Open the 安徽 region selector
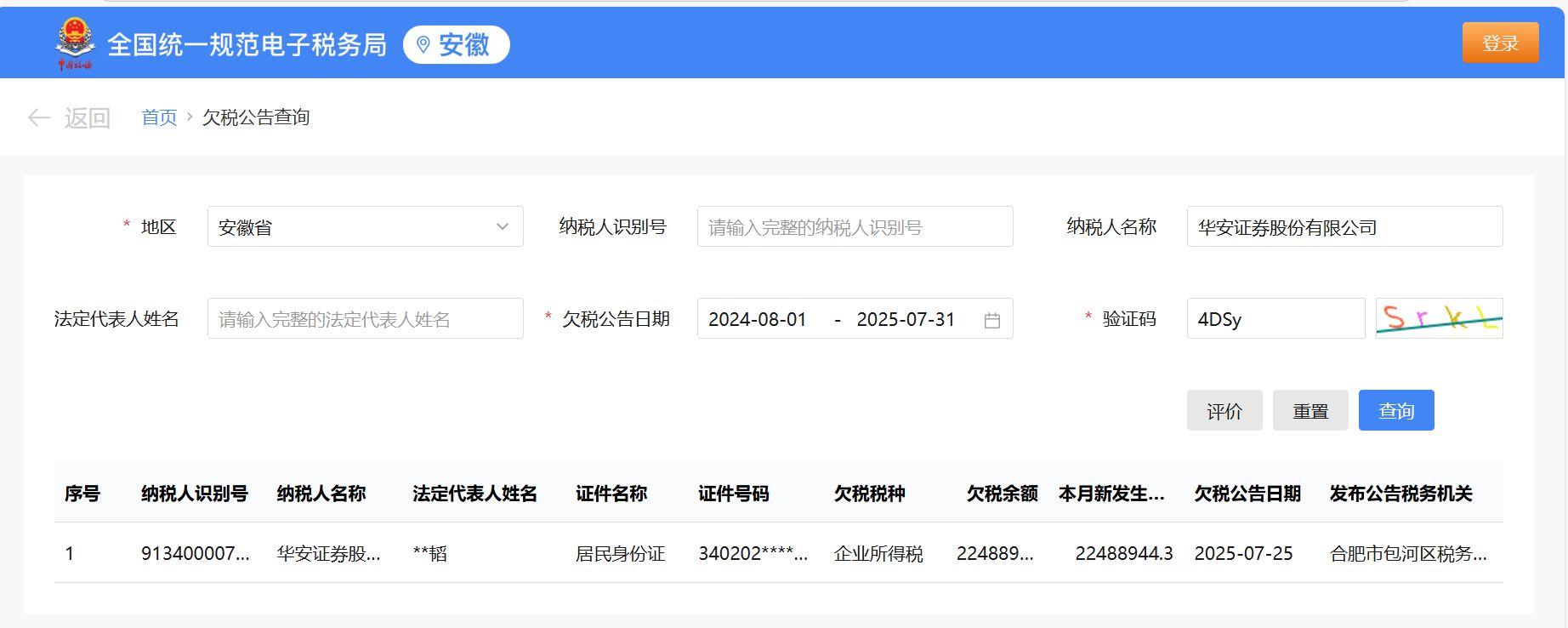Image resolution: width=1568 pixels, height=628 pixels. [457, 44]
